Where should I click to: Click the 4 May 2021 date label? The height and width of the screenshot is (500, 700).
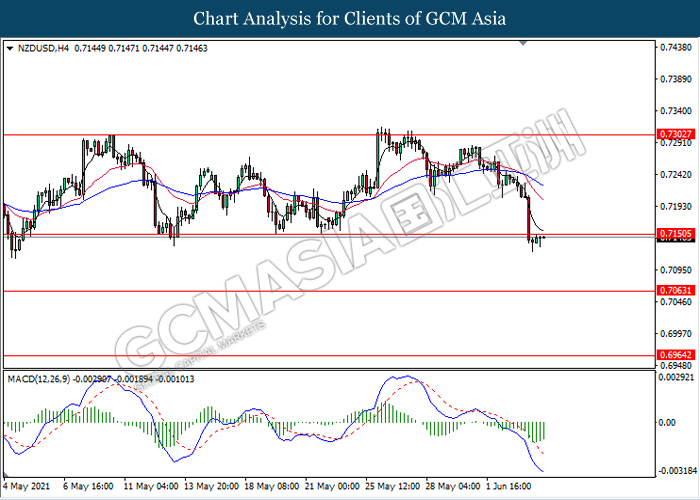(x=28, y=486)
